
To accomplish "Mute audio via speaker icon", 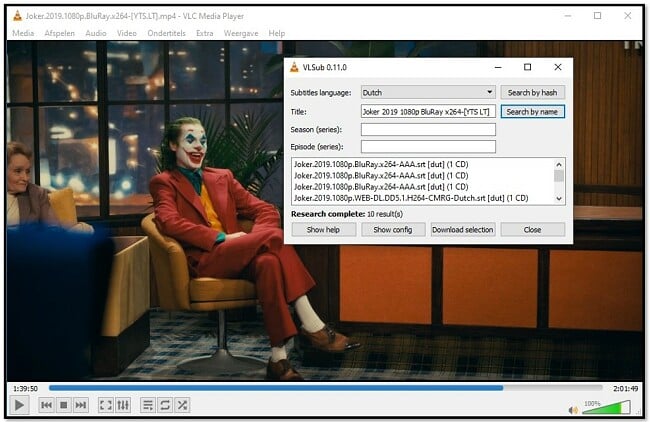I will tap(573, 410).
